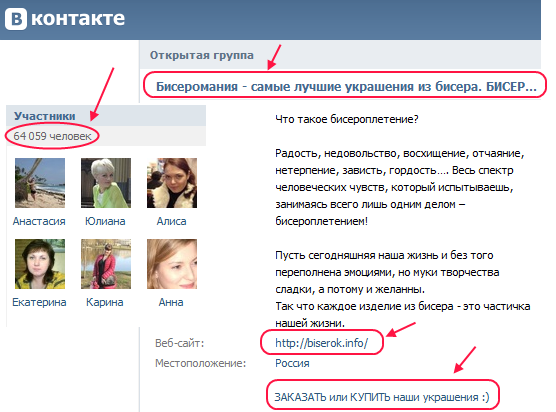
Task: Open the Бисеромания group title link
Action: (x=346, y=87)
